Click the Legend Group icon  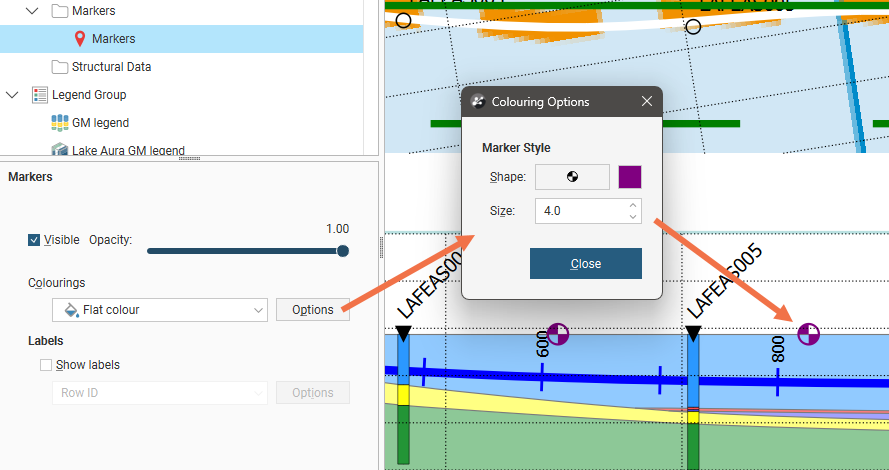[x=40, y=95]
